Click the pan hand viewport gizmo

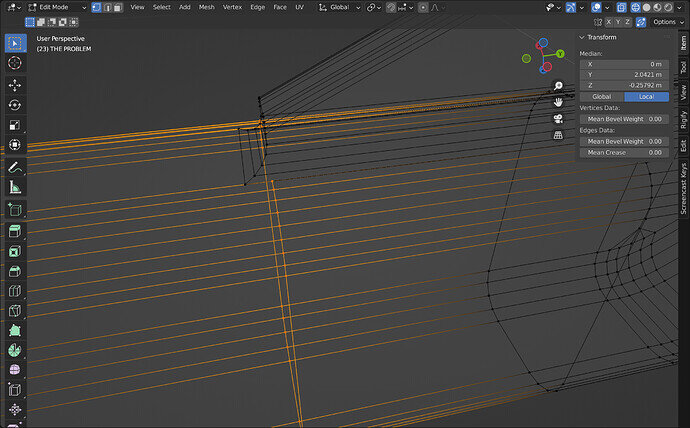[x=558, y=102]
